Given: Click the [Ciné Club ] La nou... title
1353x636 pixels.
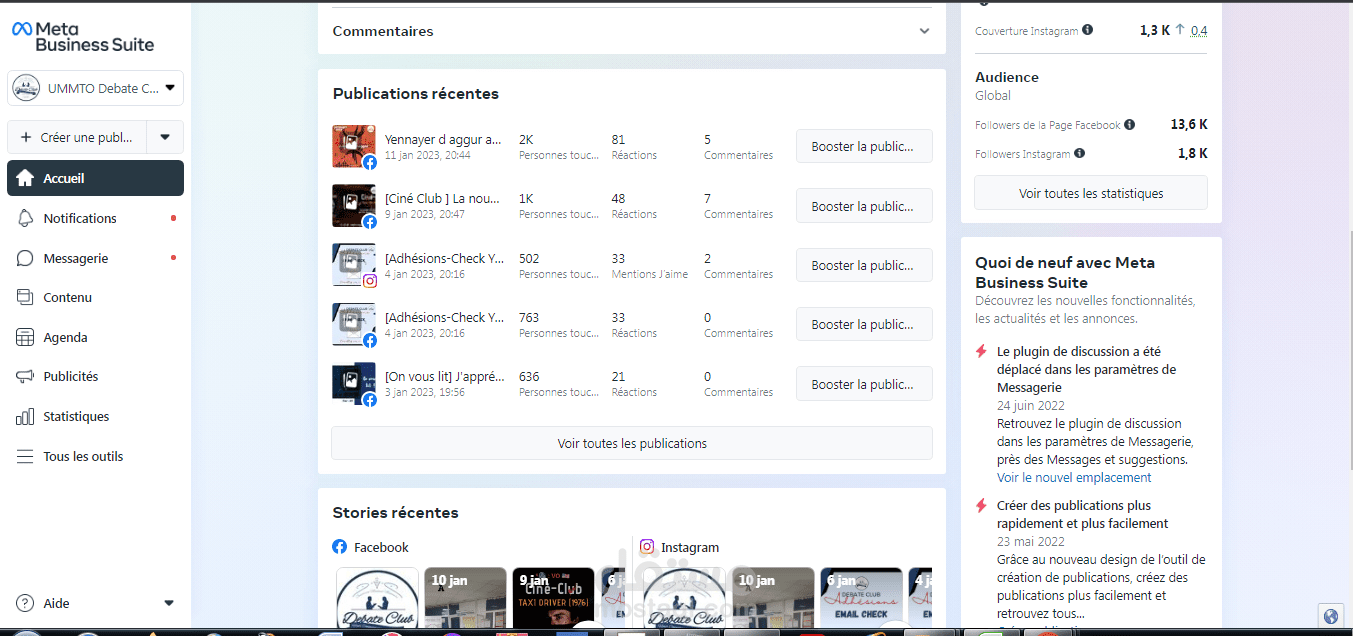Looking at the screenshot, I should click(442, 199).
